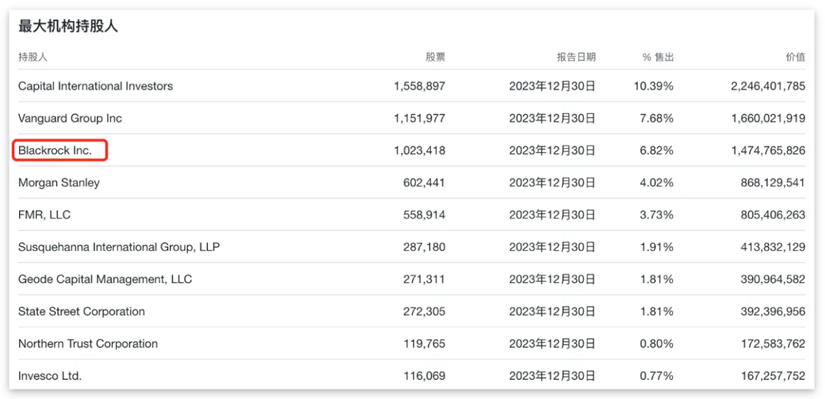This screenshot has height=399, width=825.
Task: Click shares value 119,765
Action: 425,344
